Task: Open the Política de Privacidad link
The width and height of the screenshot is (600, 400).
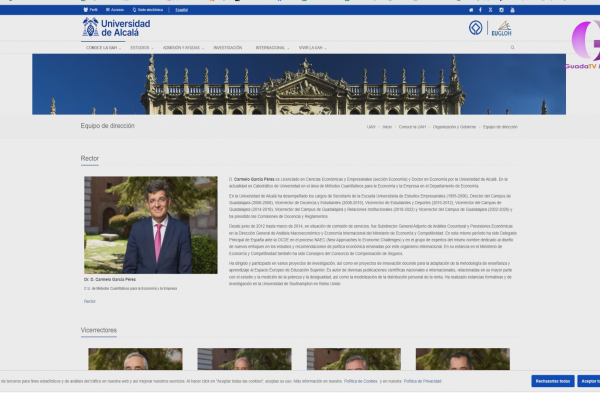Action: click(422, 381)
